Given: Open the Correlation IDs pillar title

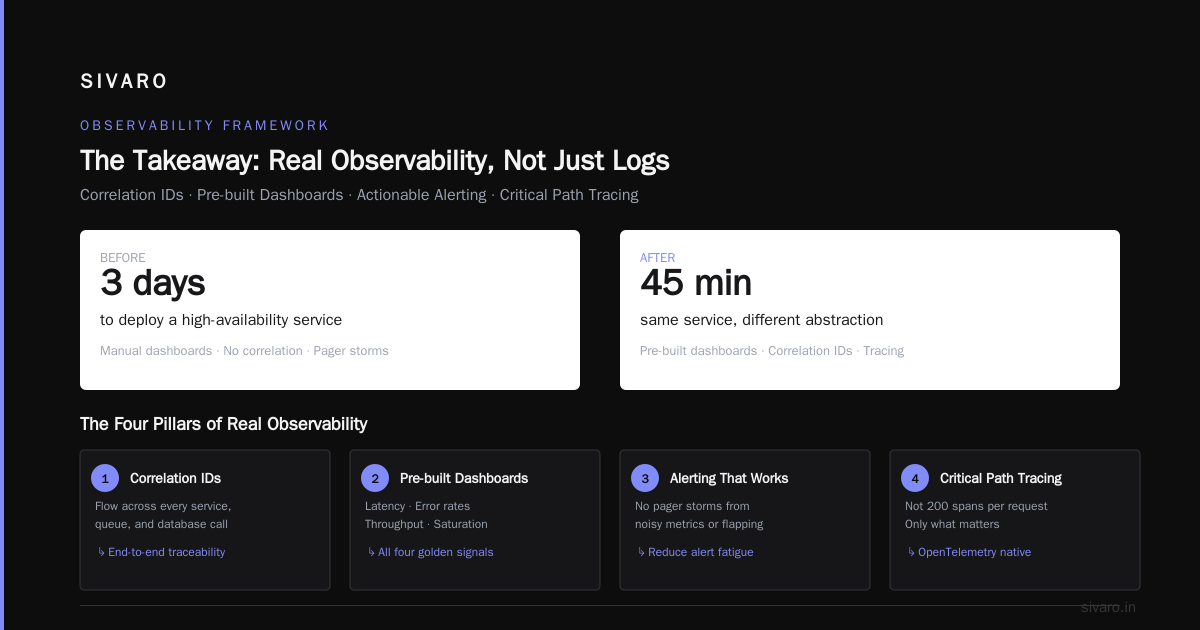Looking at the screenshot, I should 176,478.
